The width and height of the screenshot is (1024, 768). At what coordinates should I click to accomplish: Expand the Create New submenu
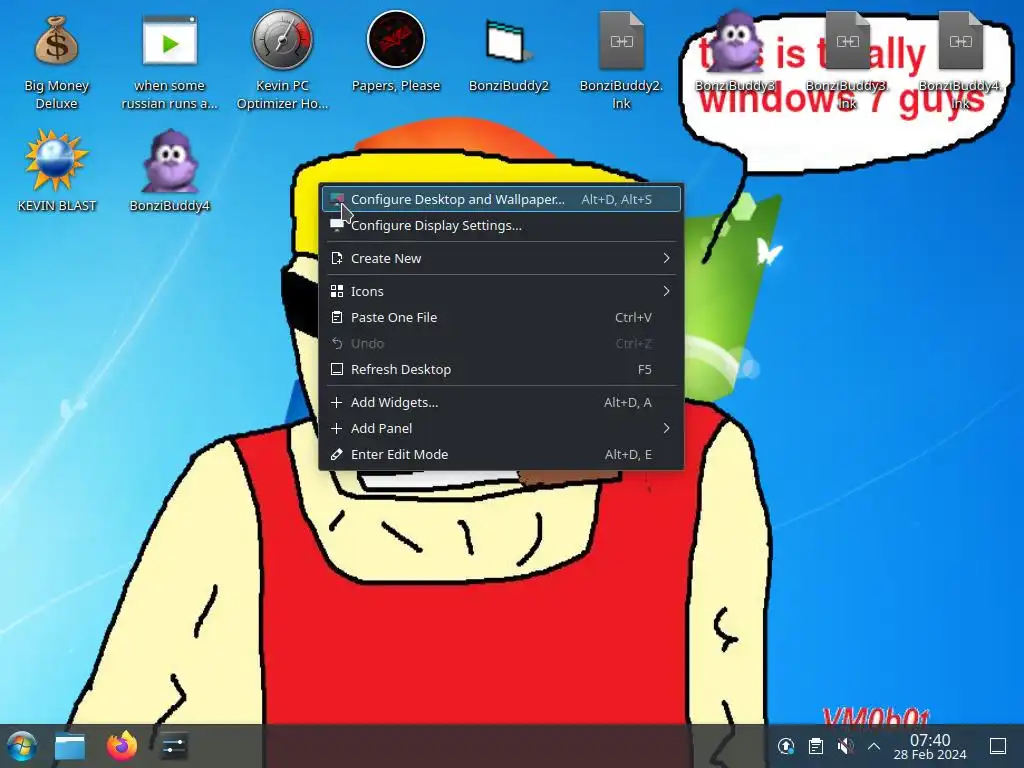[501, 258]
